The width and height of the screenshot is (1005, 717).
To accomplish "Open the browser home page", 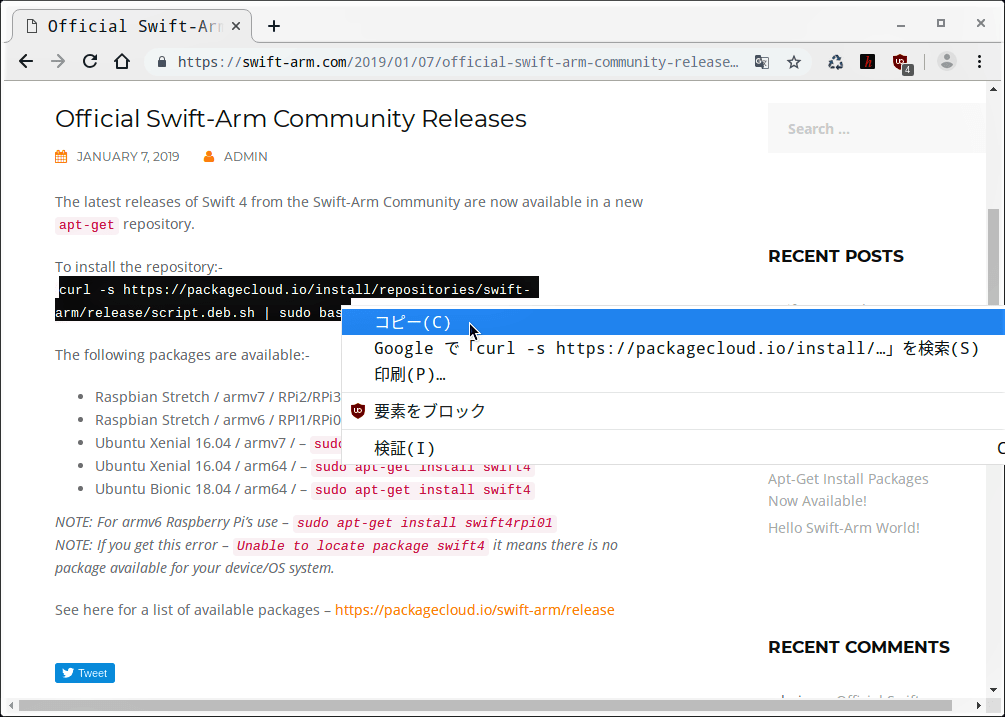I will 122,62.
